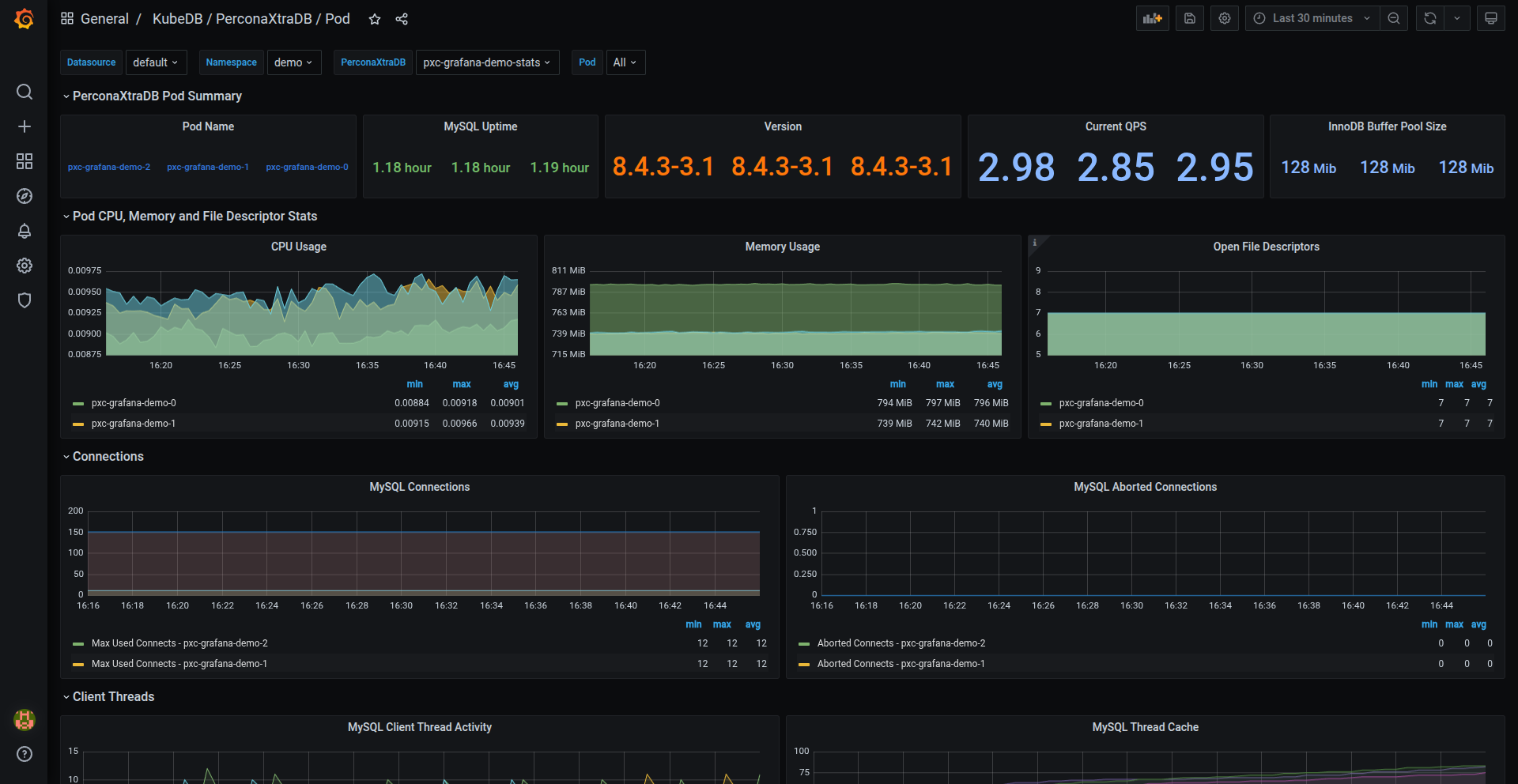Cycle view mode monitor icon

coord(1490,18)
